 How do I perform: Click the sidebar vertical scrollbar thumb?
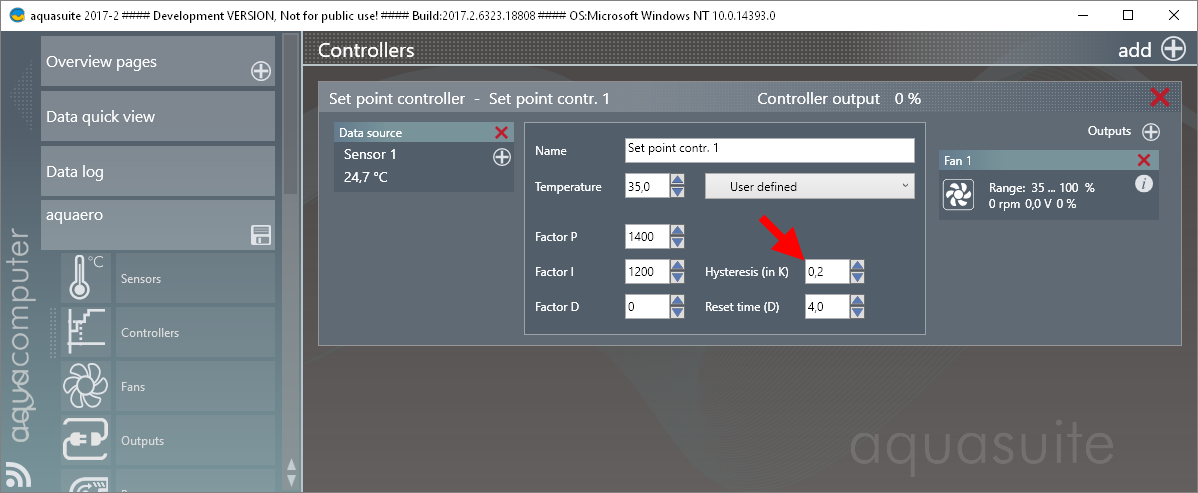click(290, 115)
